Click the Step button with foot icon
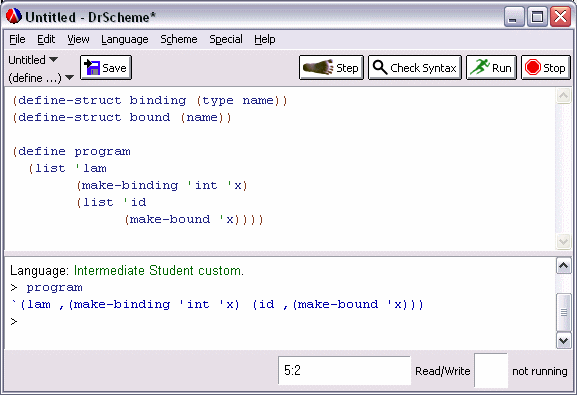The image size is (577, 395). (331, 68)
